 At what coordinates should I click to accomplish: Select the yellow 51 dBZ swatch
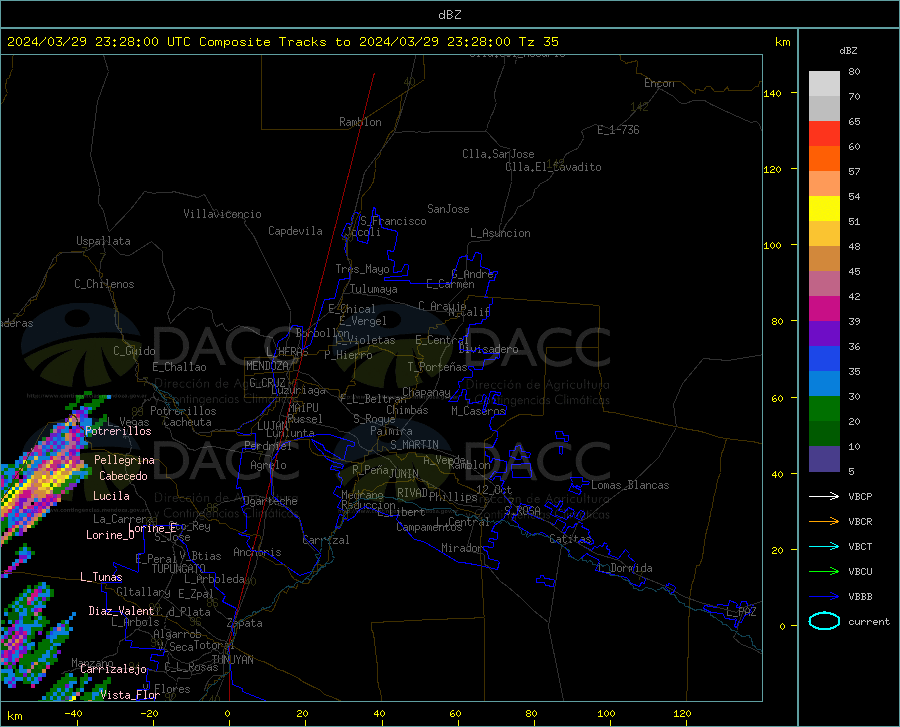click(824, 209)
